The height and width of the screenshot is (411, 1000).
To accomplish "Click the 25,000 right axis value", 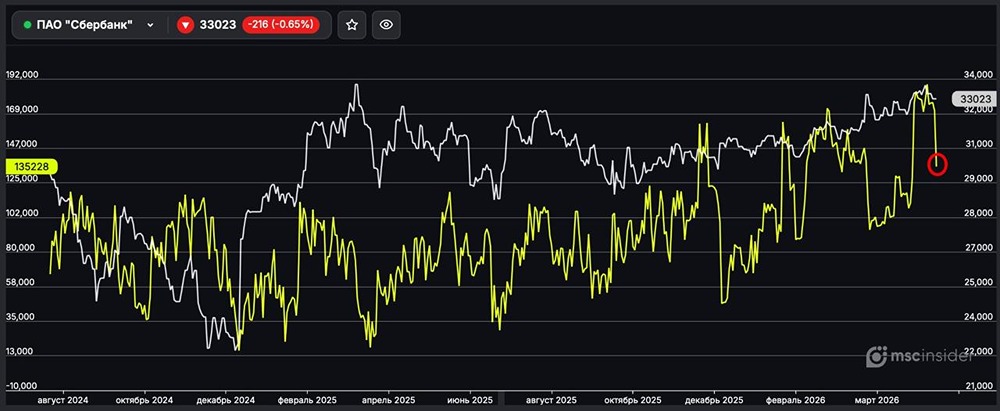I will (x=976, y=283).
